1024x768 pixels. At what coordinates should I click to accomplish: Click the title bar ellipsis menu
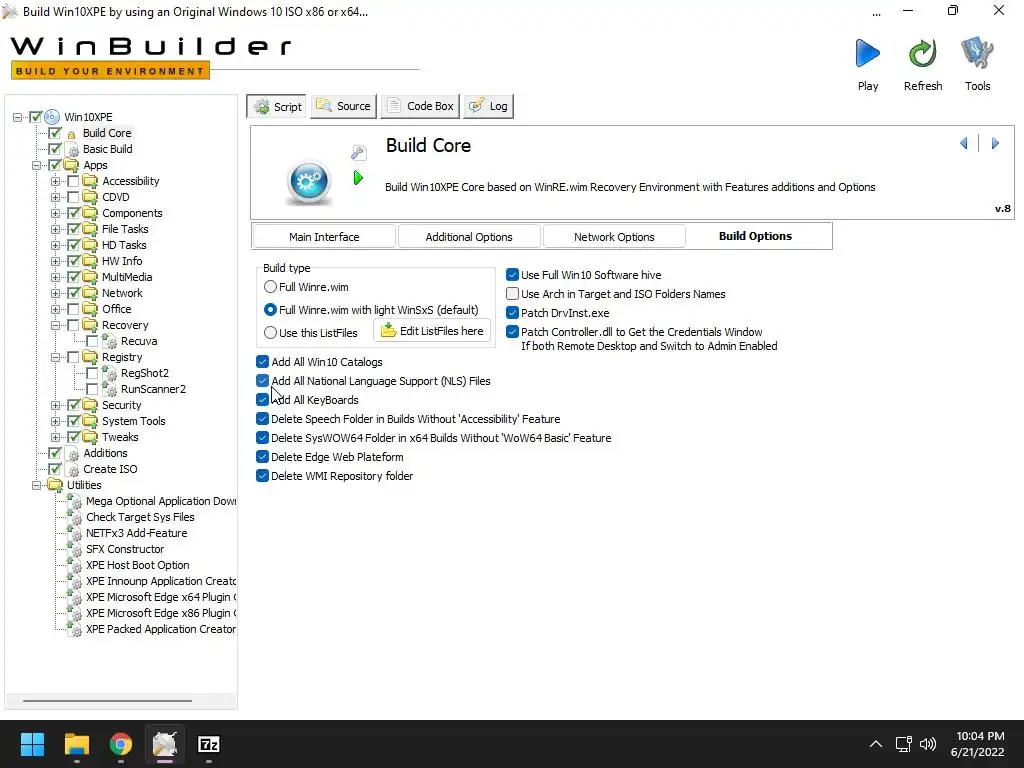coord(876,13)
